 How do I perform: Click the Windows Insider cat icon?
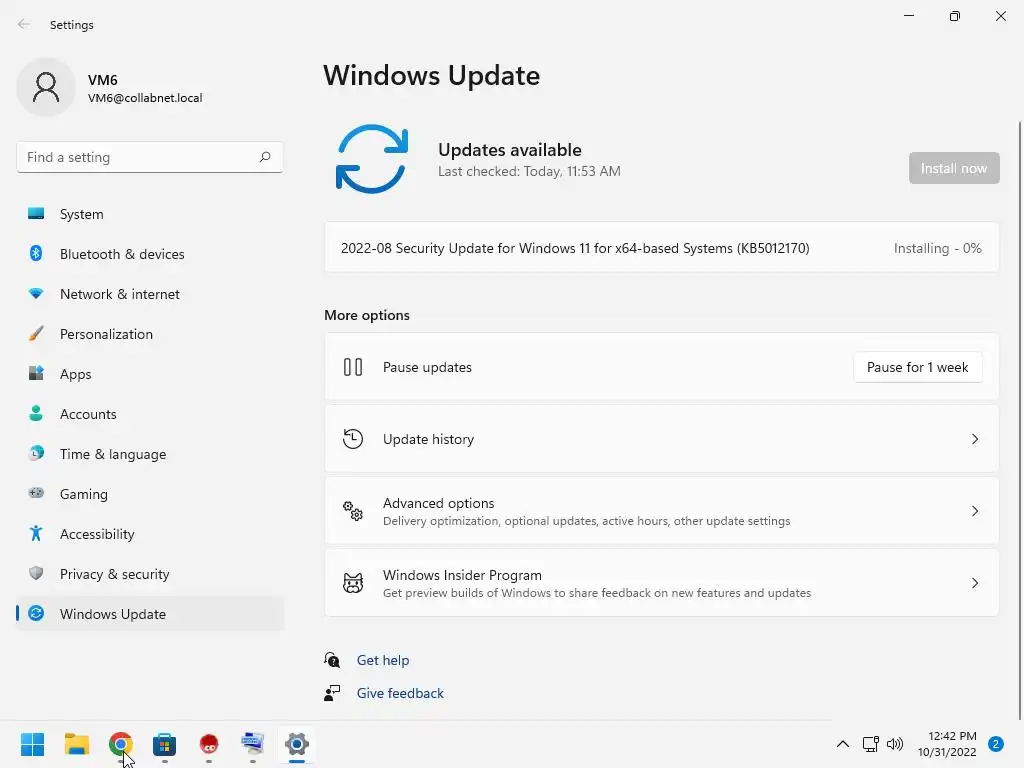[353, 583]
